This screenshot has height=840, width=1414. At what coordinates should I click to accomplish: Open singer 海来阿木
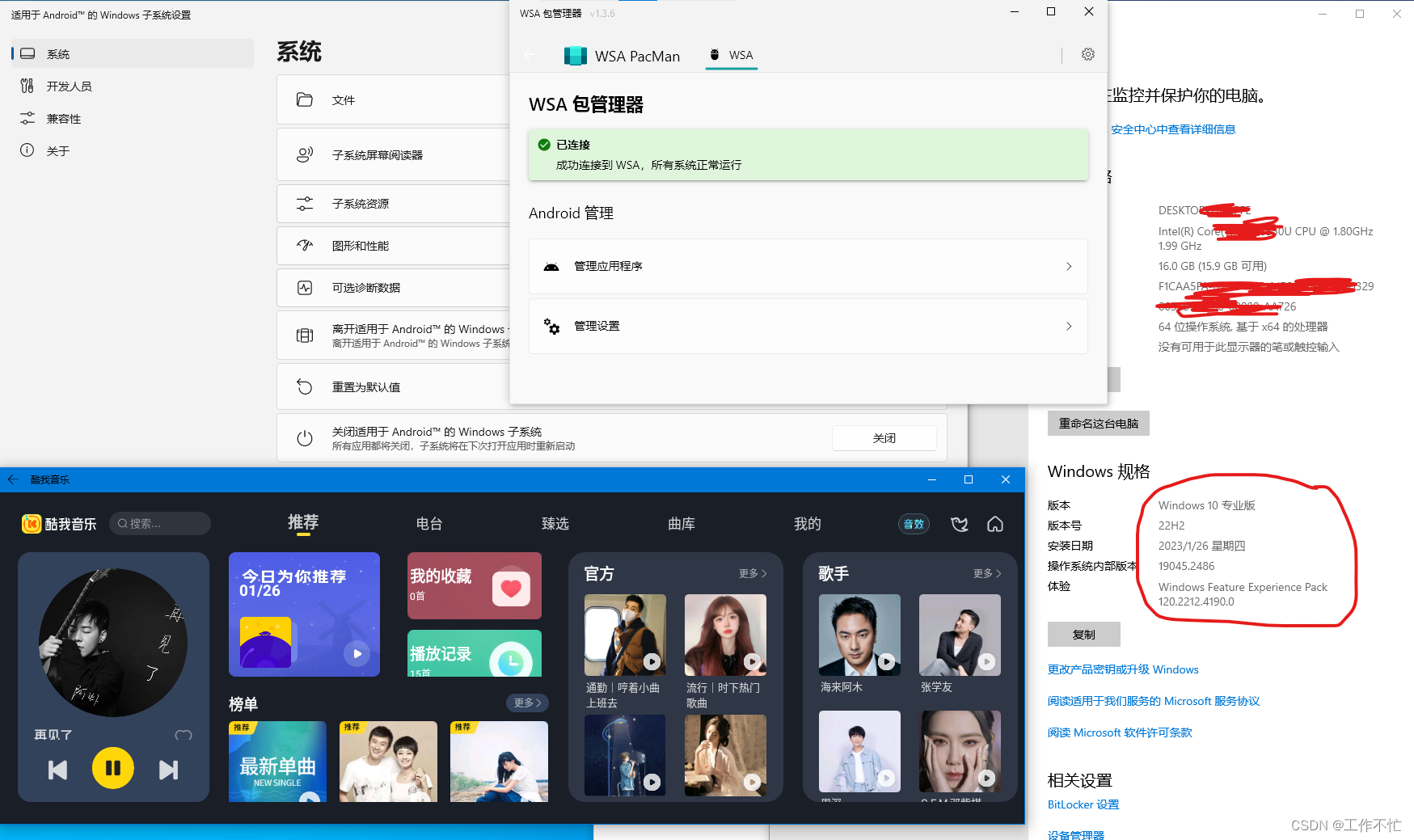[x=859, y=635]
